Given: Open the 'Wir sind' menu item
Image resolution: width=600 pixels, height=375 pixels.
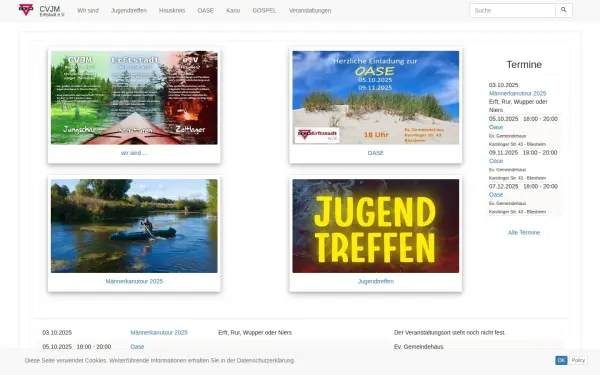Looking at the screenshot, I should pyautogui.click(x=88, y=11).
